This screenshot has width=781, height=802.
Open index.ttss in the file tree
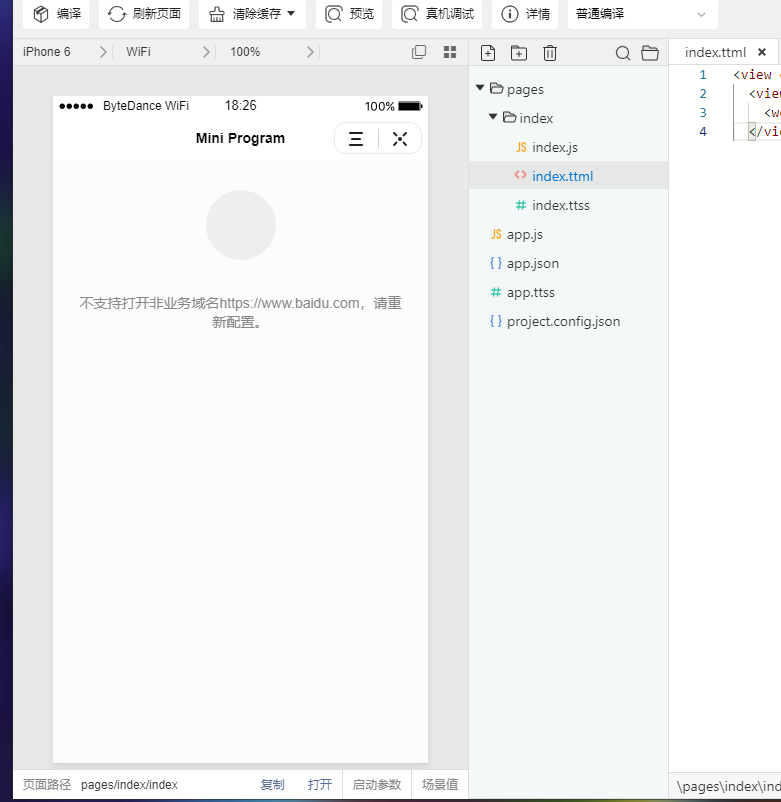(x=568, y=205)
